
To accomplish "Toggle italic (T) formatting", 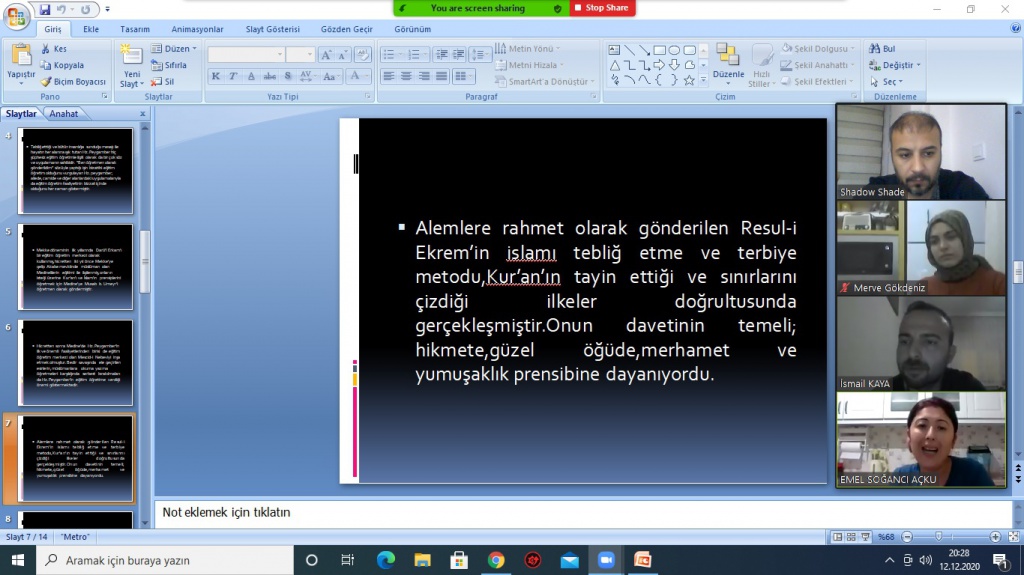I will 233,76.
